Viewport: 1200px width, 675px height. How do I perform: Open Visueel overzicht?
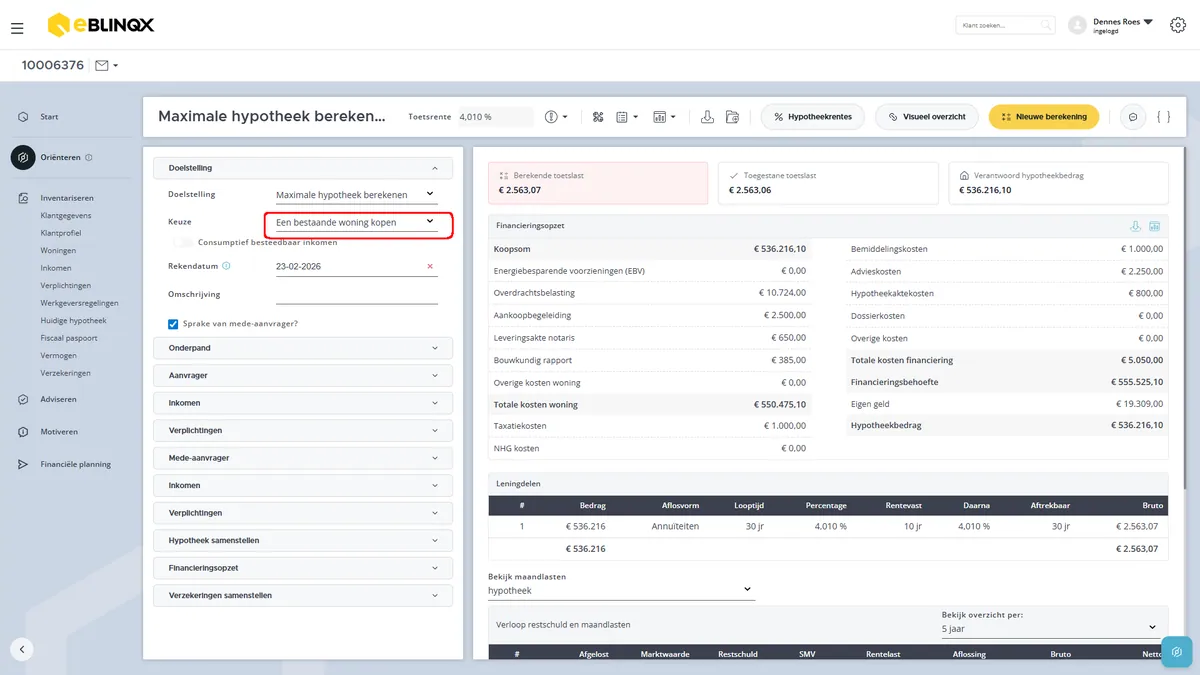[927, 117]
